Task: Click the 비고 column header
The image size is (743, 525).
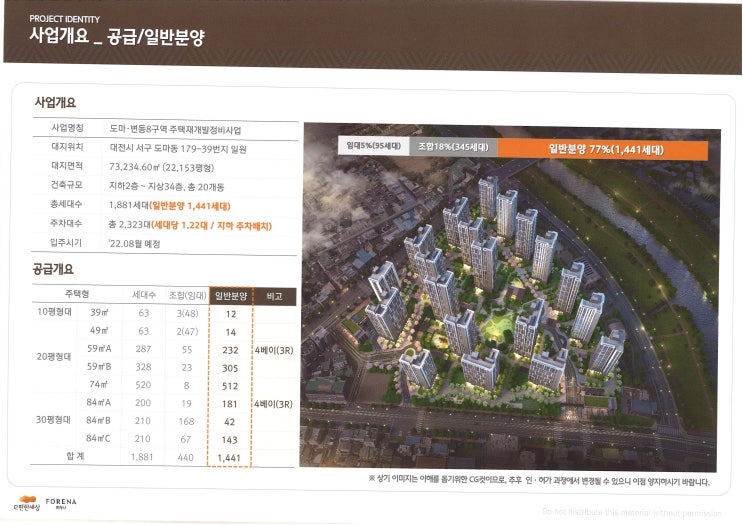Action: click(x=274, y=297)
